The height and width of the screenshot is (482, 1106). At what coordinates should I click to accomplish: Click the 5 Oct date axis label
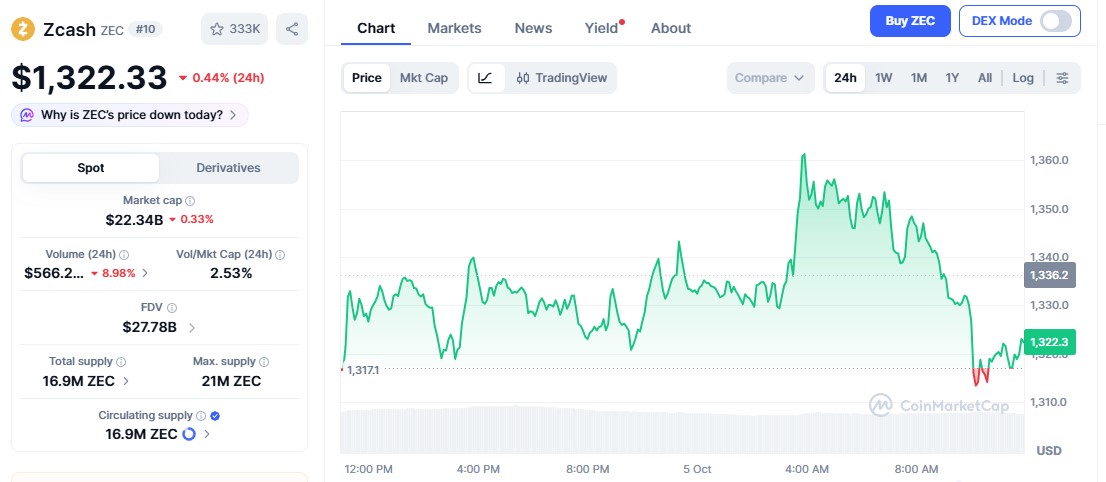click(x=697, y=469)
